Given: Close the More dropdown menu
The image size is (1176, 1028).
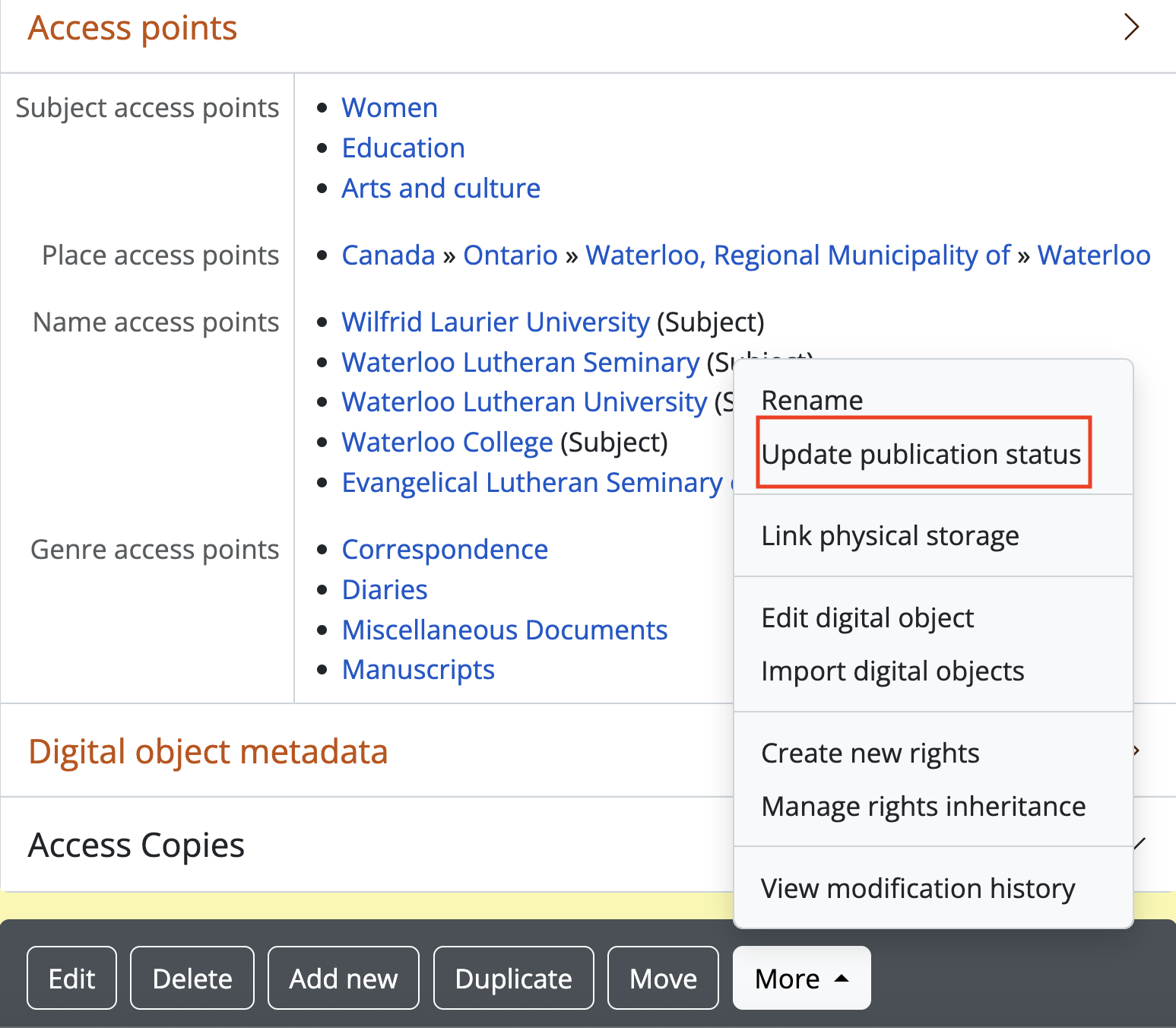Looking at the screenshot, I should [801, 978].
